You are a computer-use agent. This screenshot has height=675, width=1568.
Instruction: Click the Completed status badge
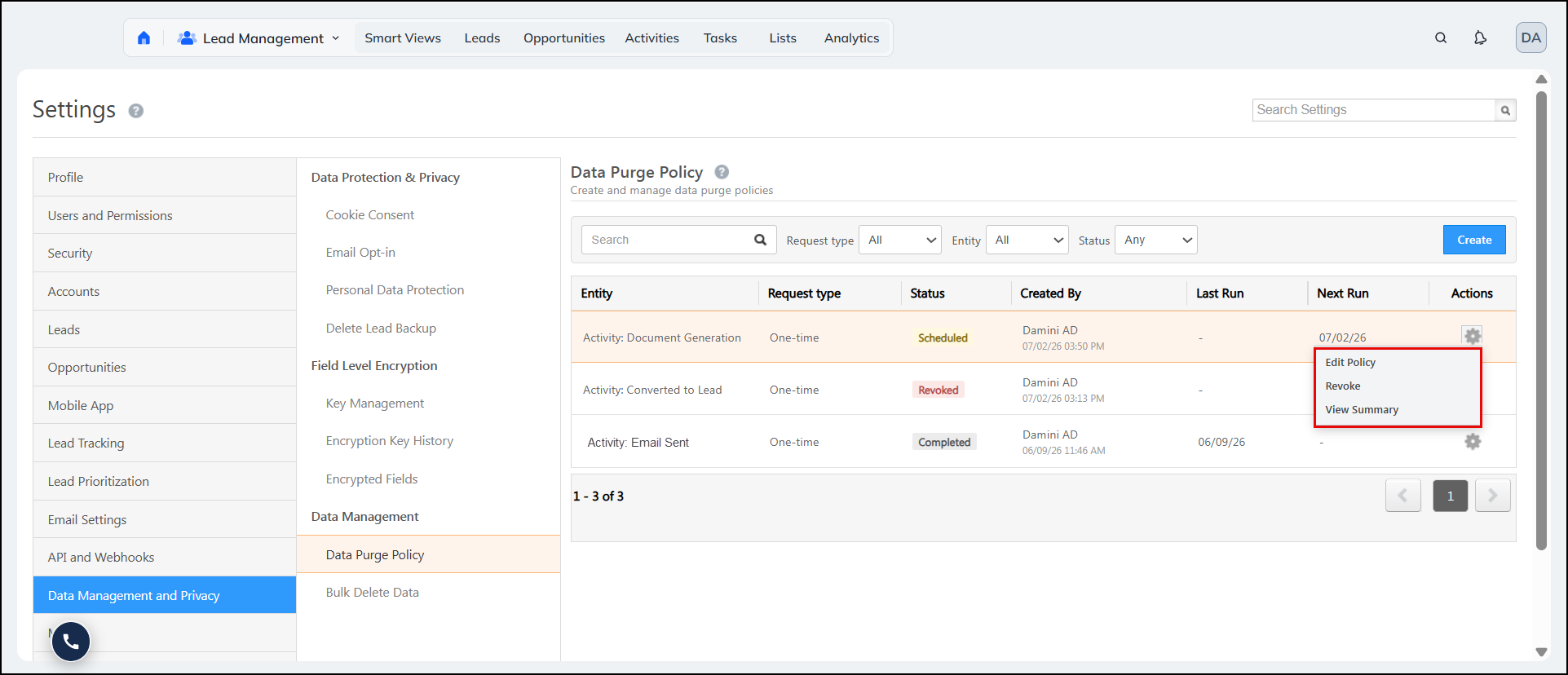(944, 442)
